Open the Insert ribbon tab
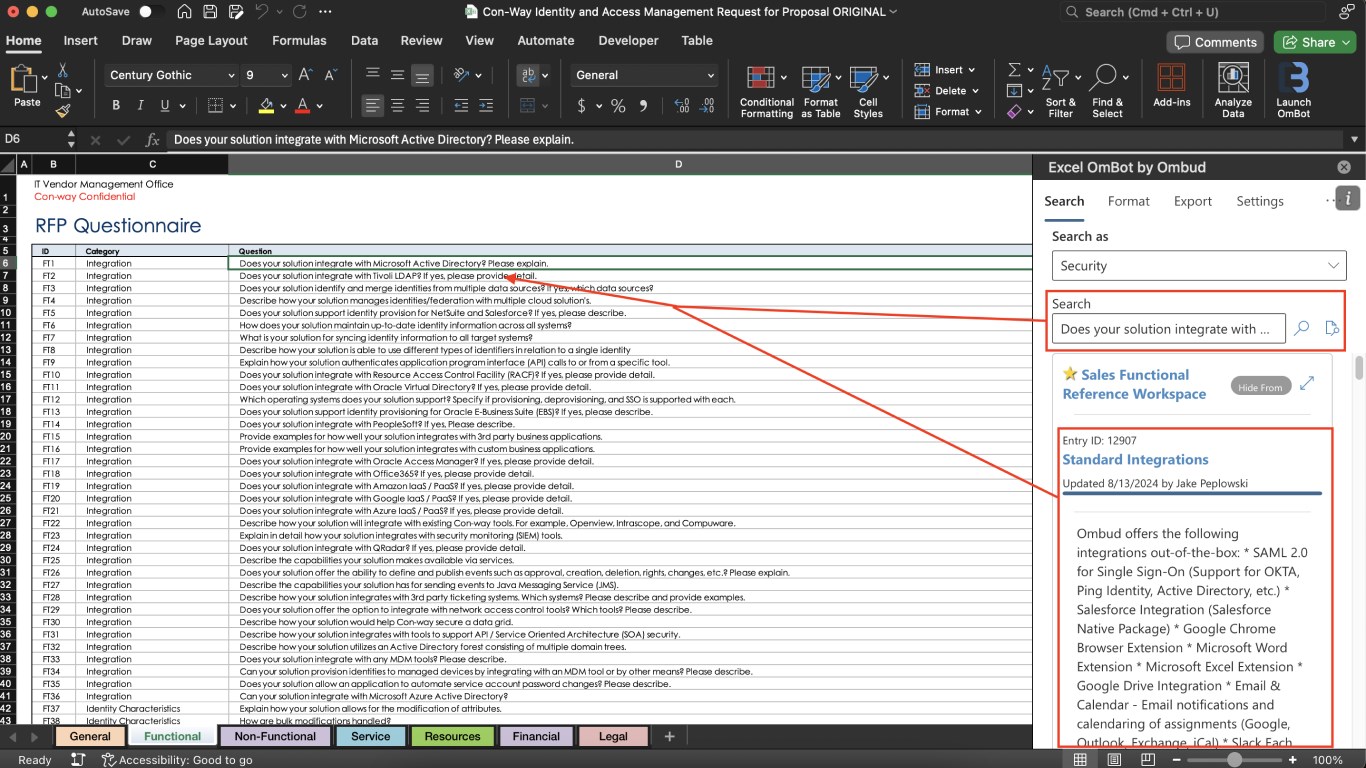1366x768 pixels. pyautogui.click(x=80, y=41)
